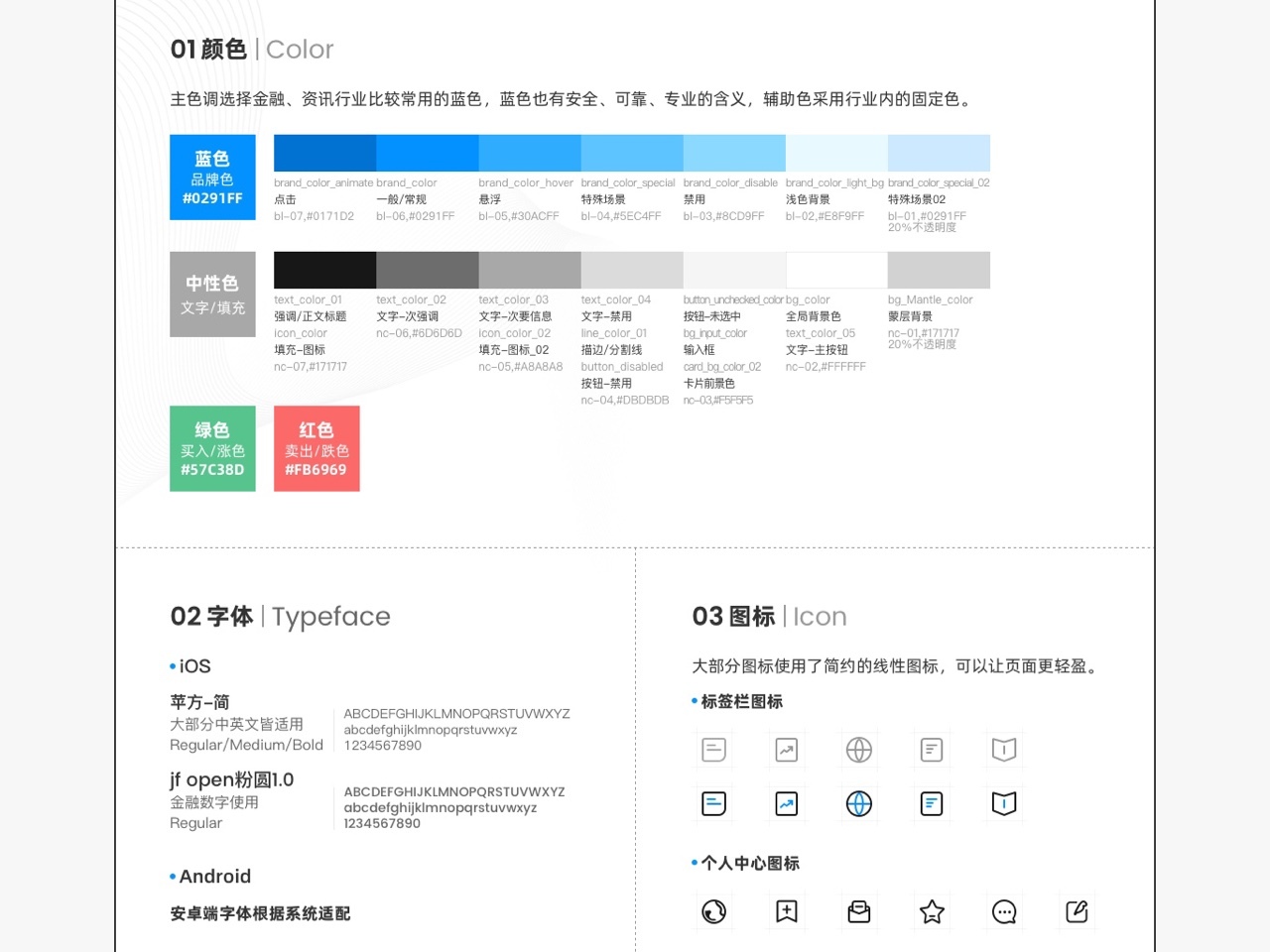This screenshot has height=952, width=1270.
Task: Click the 'nc-06,#6D6D6D' color code label
Action: click(x=419, y=333)
